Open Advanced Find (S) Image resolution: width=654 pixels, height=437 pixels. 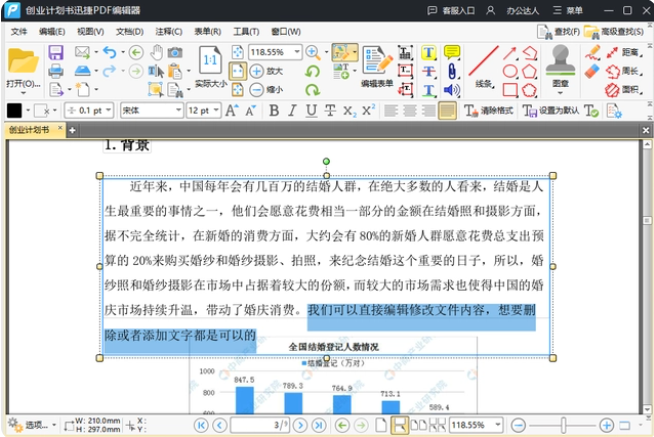614,32
